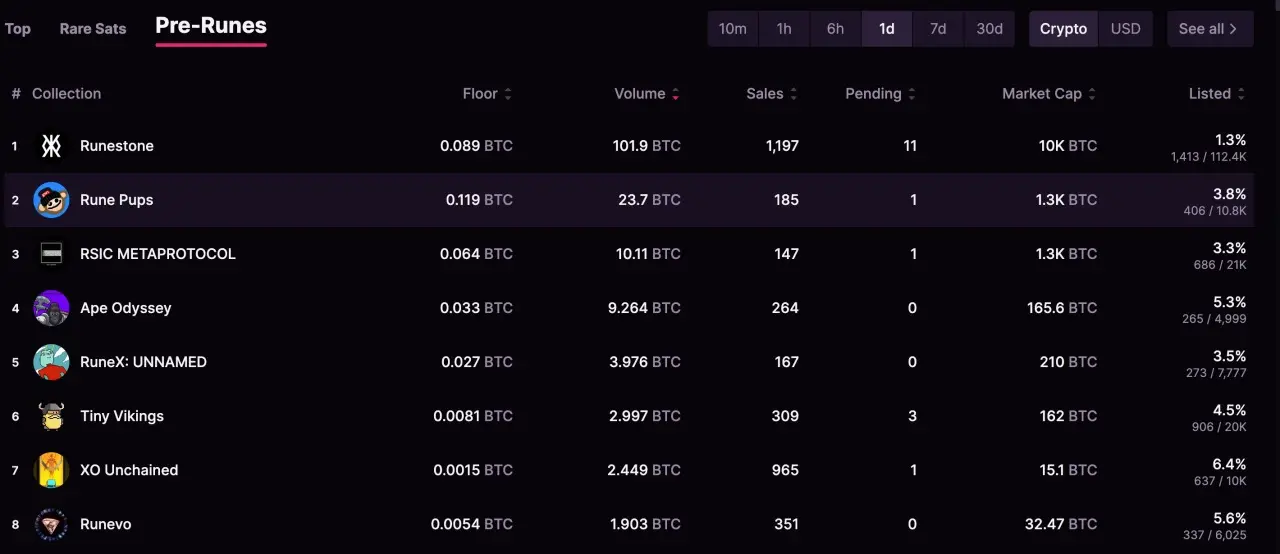
Task: Sort table by Market Cap column
Action: [1048, 94]
